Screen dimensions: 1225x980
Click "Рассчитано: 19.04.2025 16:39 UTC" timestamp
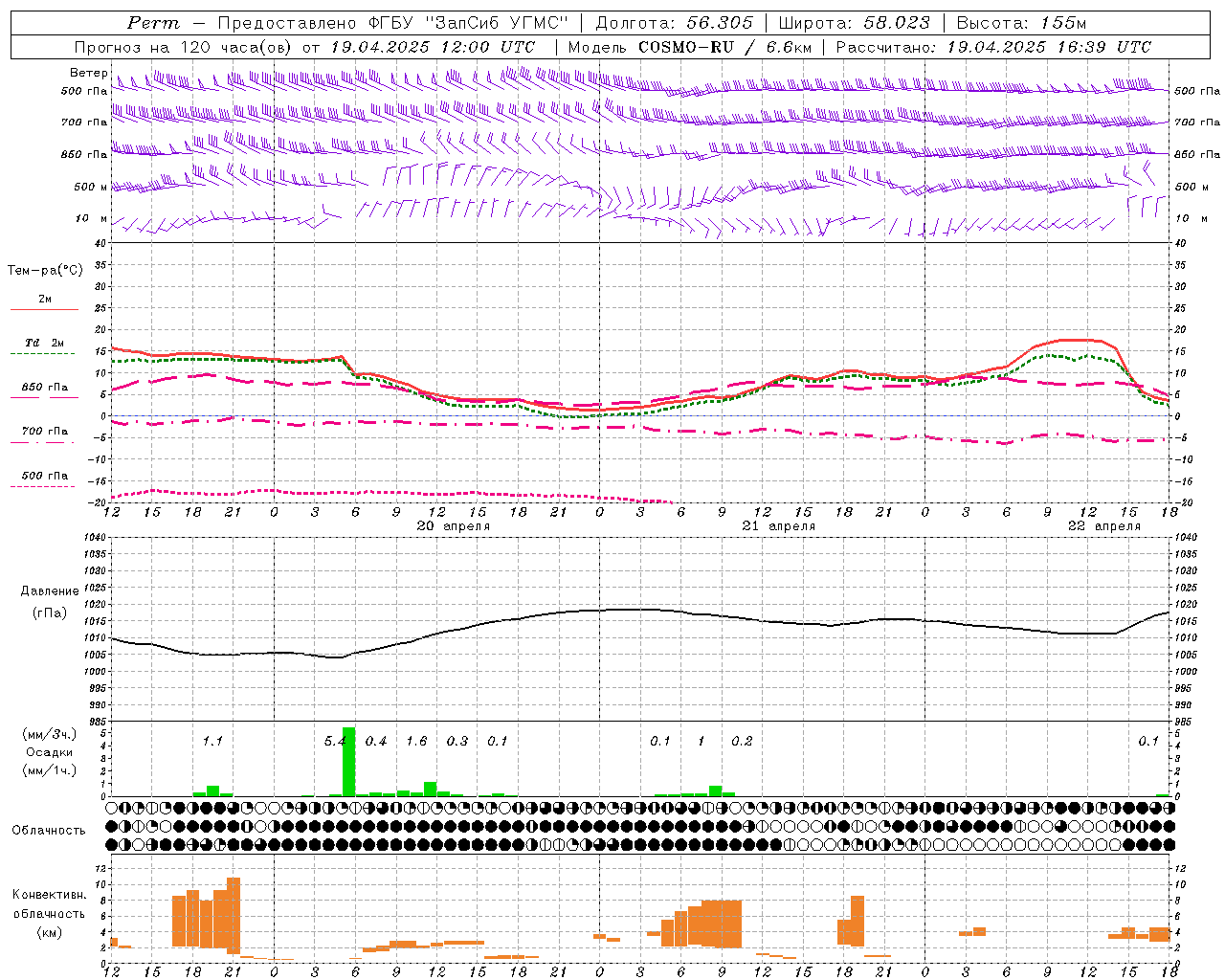tap(993, 47)
